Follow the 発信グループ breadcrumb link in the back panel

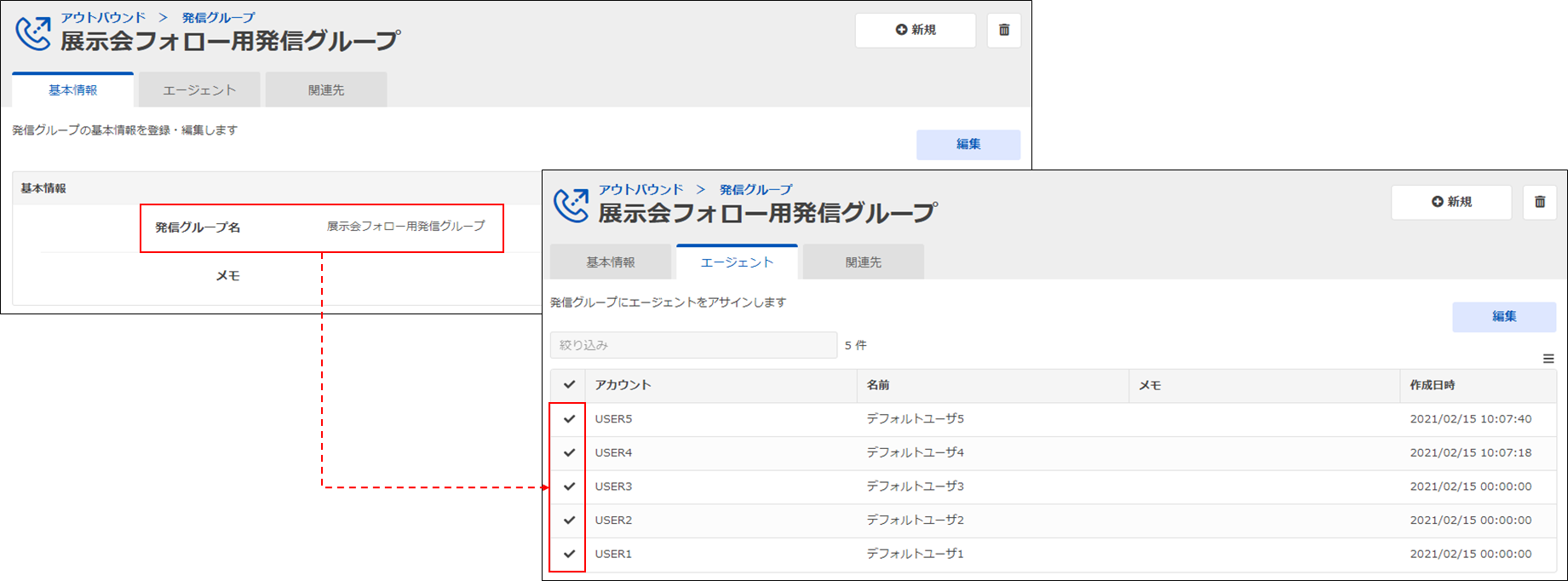pos(218,17)
